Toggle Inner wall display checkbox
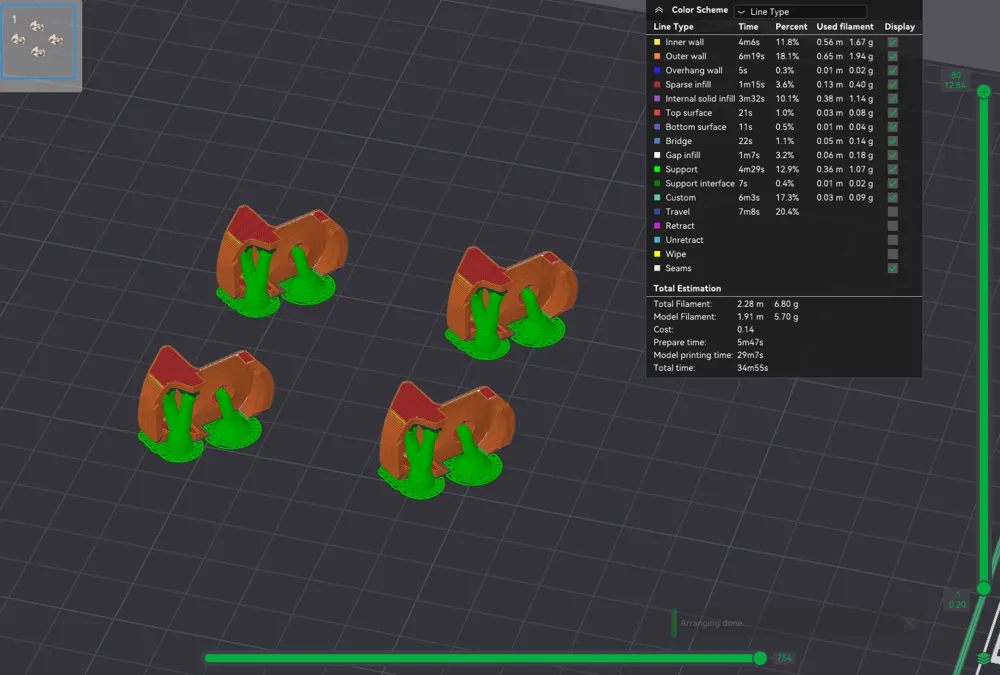1000x675 pixels. click(x=893, y=42)
